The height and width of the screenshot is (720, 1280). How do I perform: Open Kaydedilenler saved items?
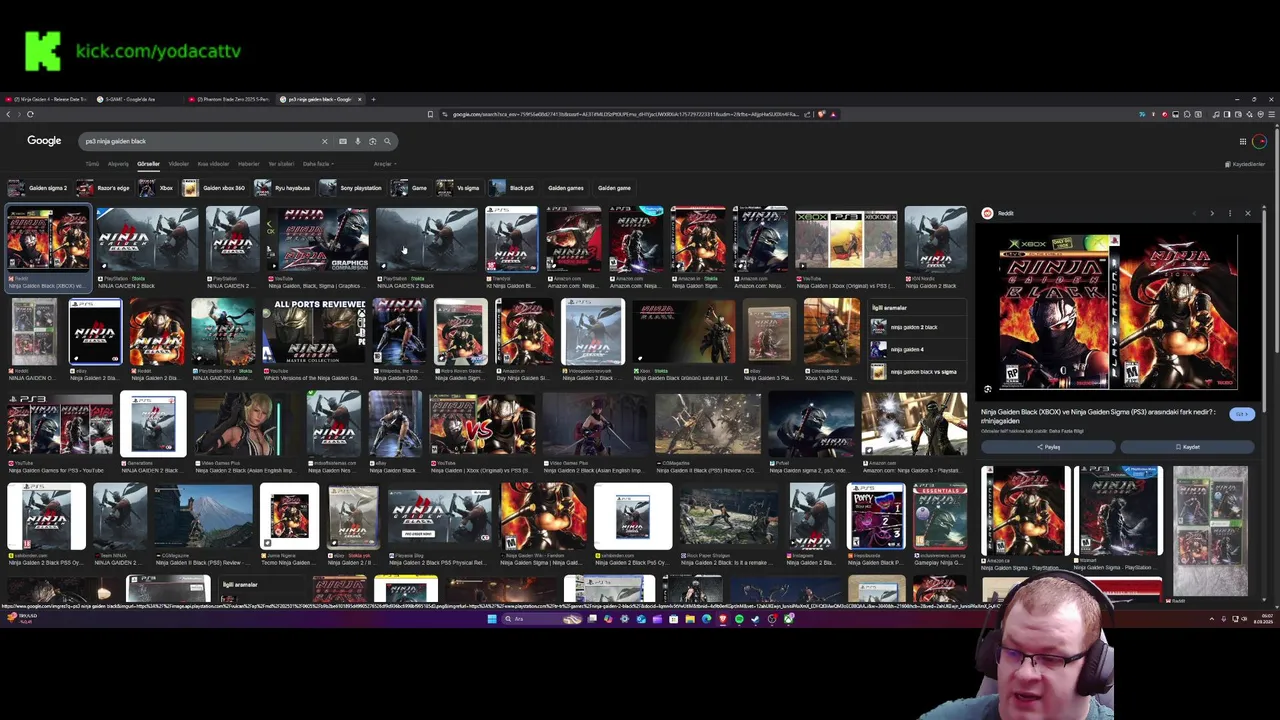[1245, 164]
